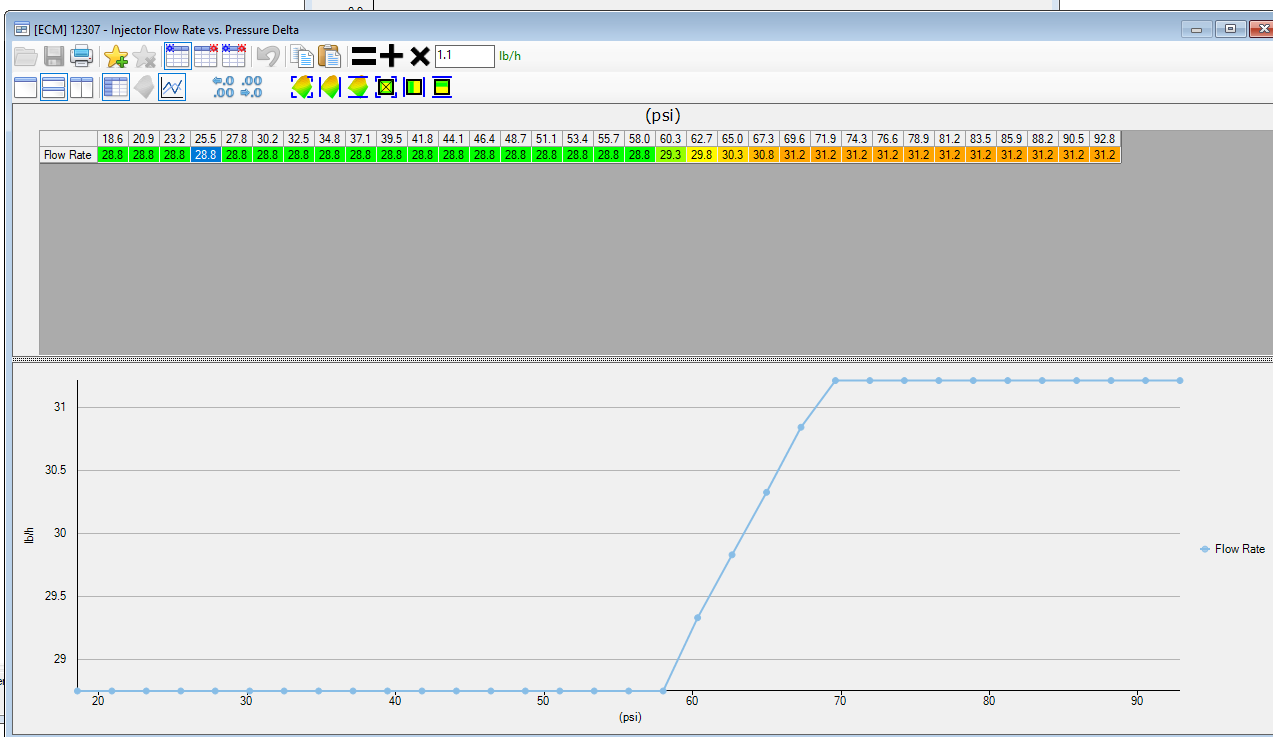Click the Flow Rate row header
The width and height of the screenshot is (1273, 737).
pyautogui.click(x=68, y=155)
